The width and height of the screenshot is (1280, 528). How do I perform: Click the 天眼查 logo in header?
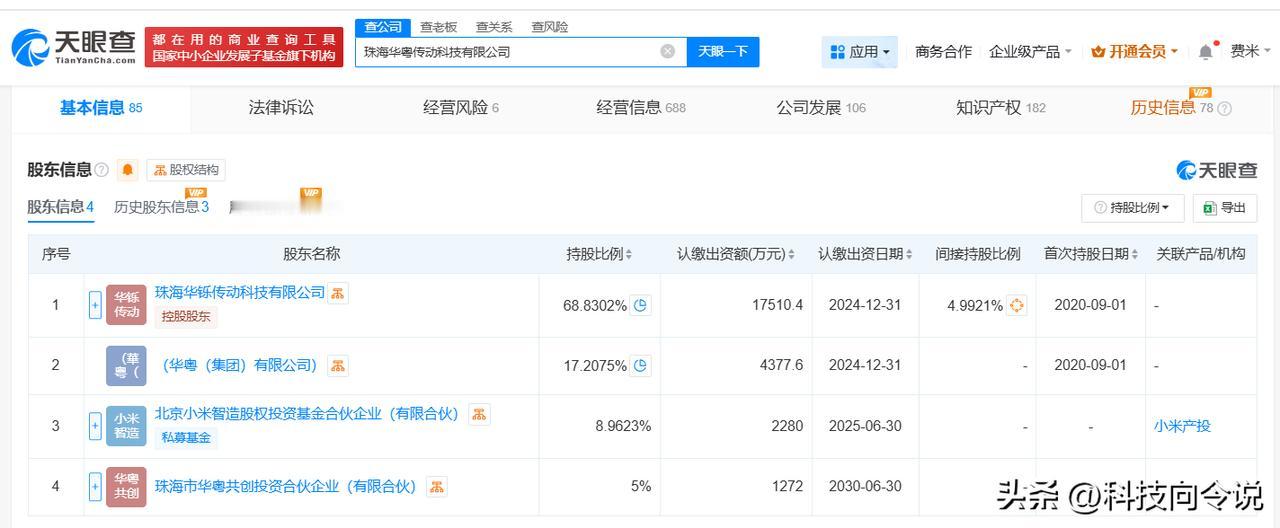[x=73, y=47]
